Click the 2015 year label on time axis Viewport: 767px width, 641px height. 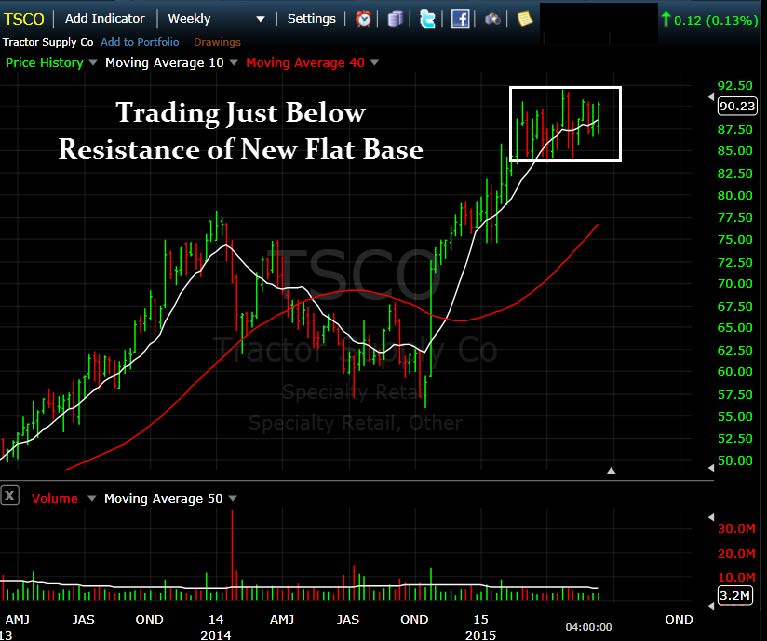pos(480,635)
